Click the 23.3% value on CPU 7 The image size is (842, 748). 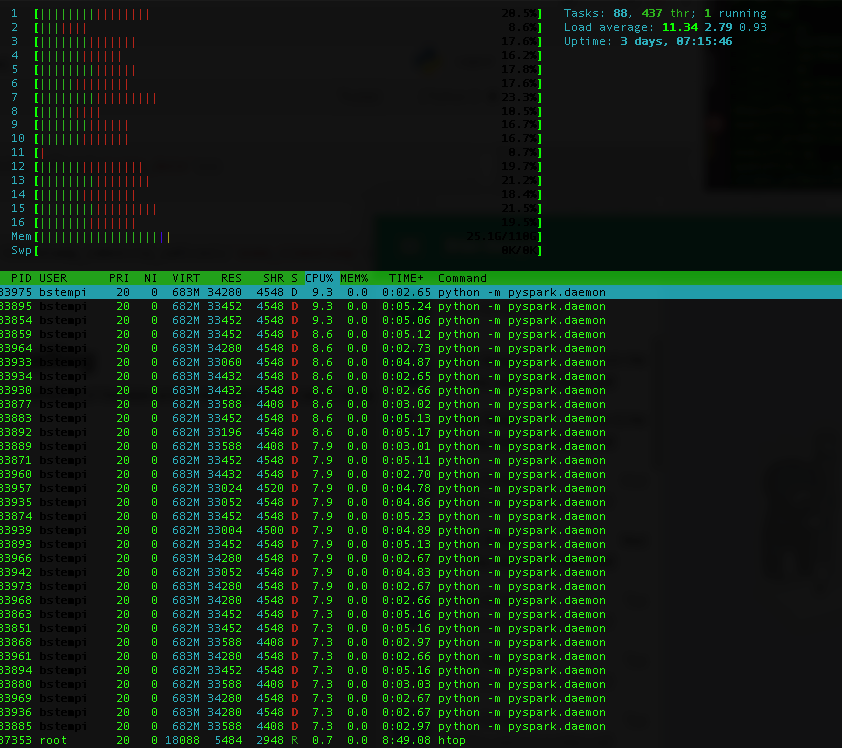point(519,97)
